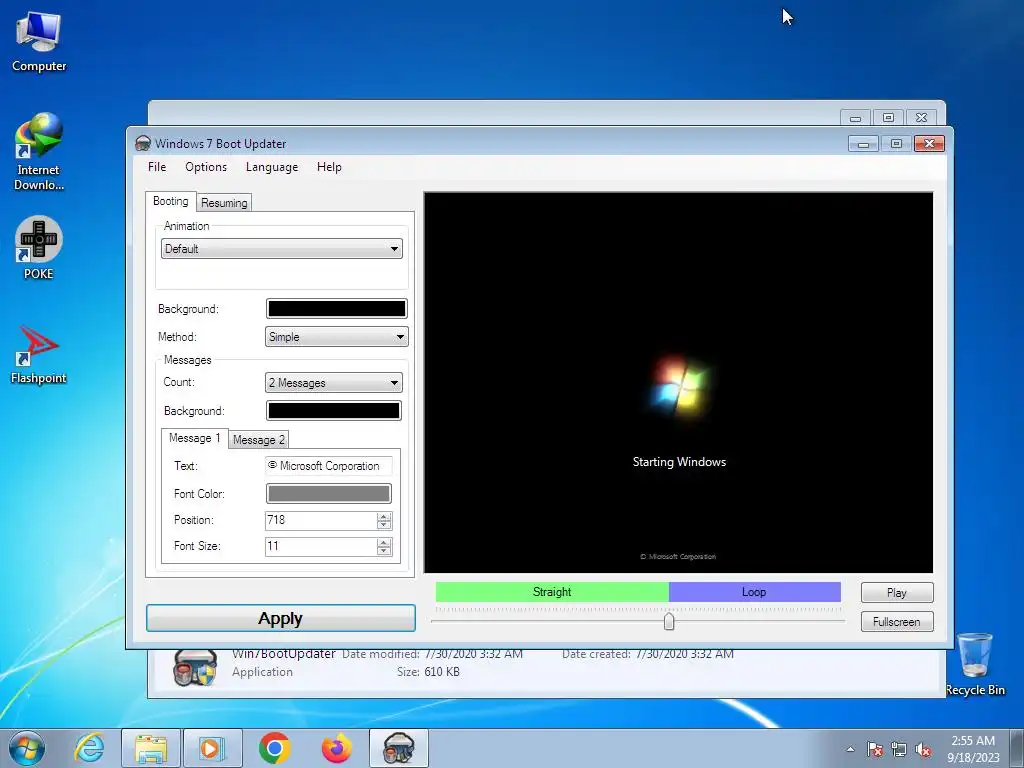Screen dimensions: 1024x768
Task: Minimize the Windows 7 Boot Updater window
Action: click(x=863, y=144)
